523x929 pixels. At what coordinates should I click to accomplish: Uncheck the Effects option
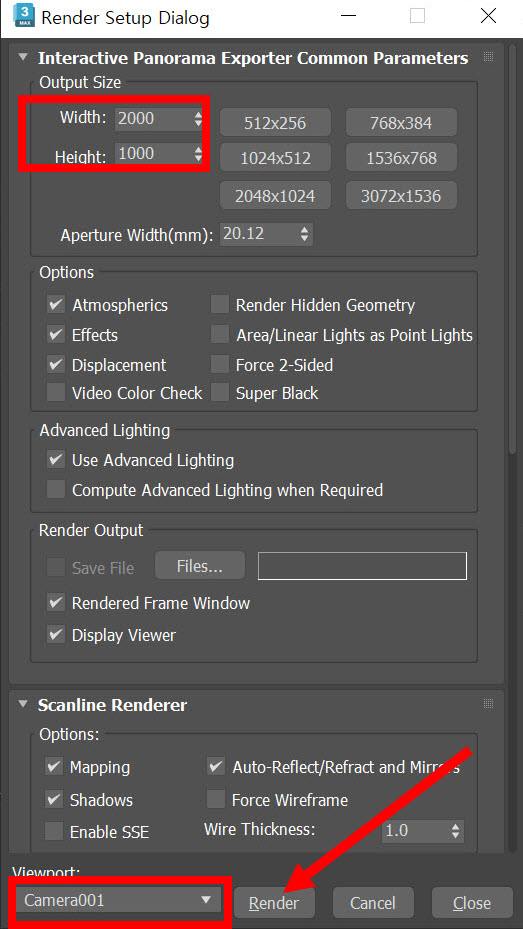[56, 335]
